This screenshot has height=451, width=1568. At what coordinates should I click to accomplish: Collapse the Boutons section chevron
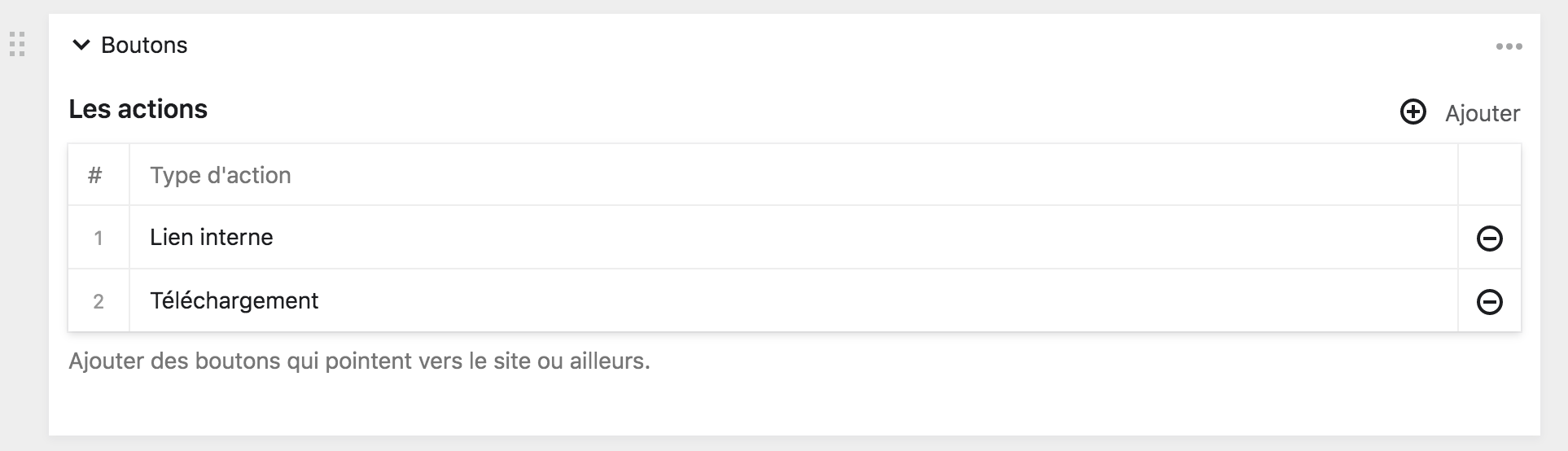[81, 46]
